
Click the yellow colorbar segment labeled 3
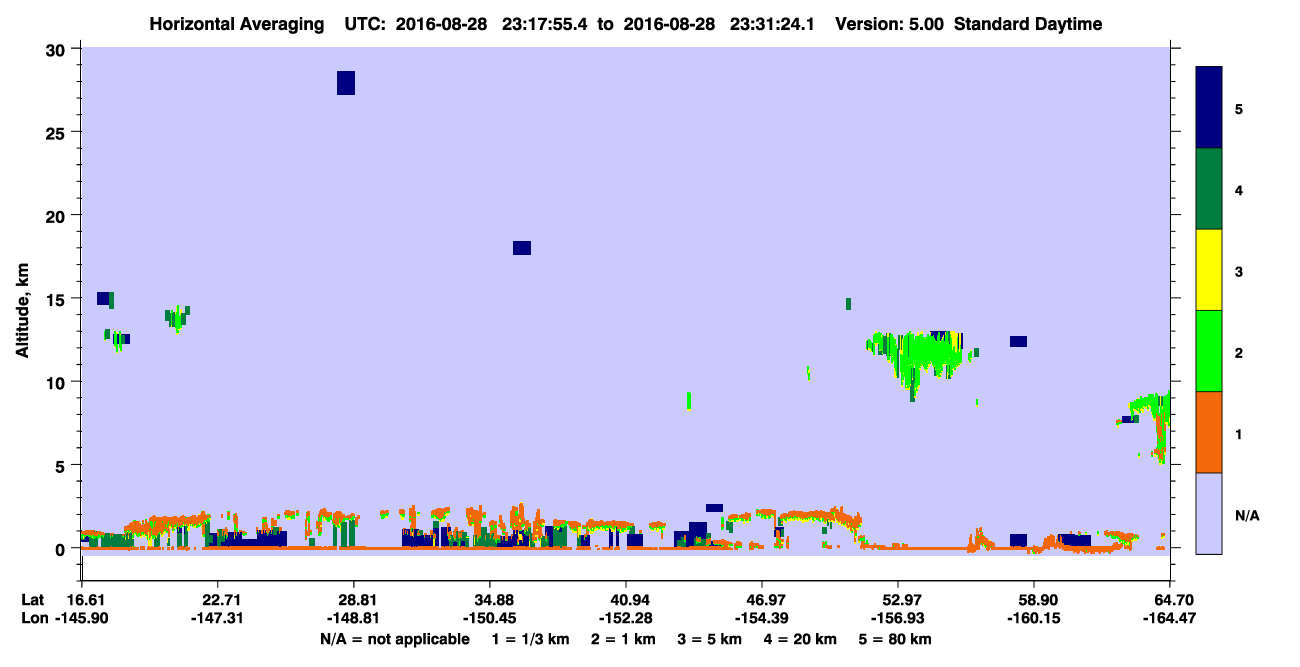[x=1209, y=270]
